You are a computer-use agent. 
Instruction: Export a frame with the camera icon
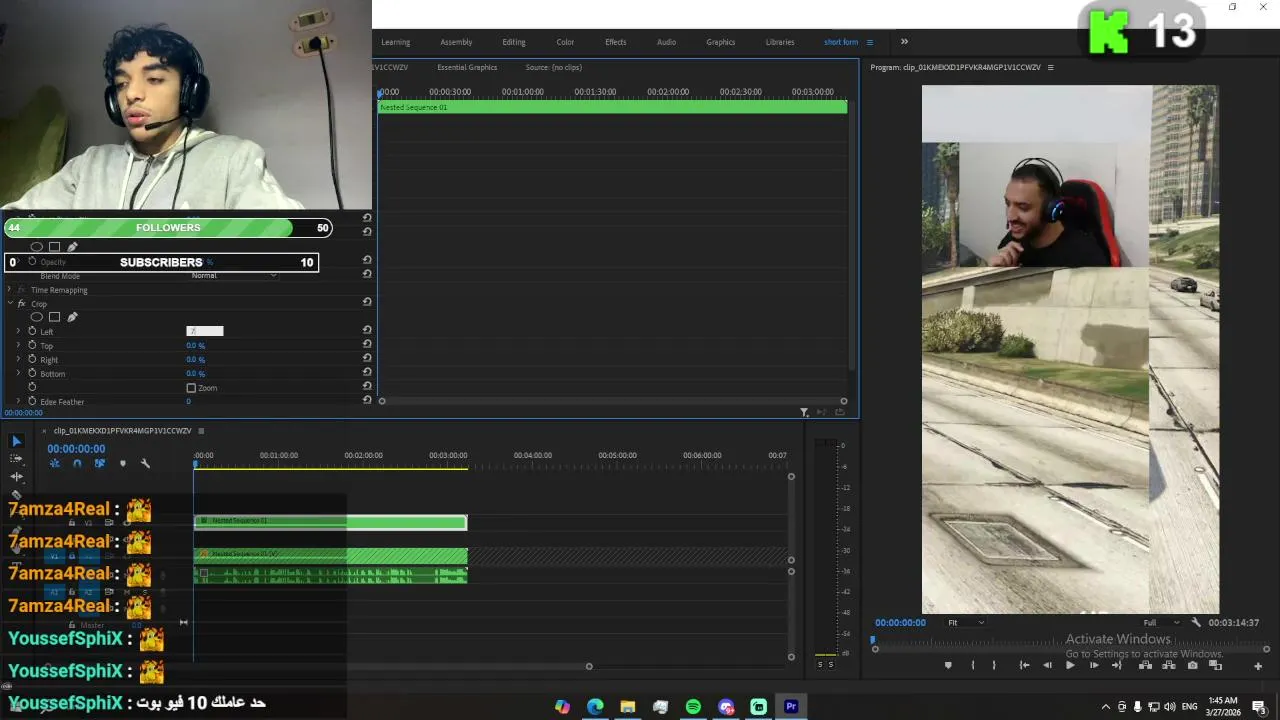coord(1192,665)
